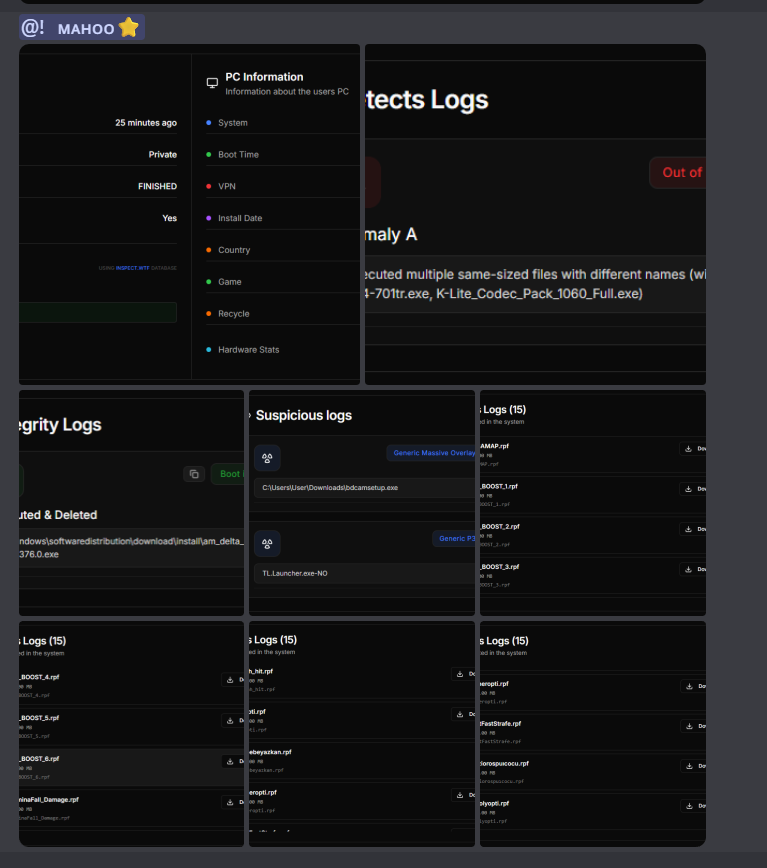Download the ninaFall_Damage.rpf file icon
767x868 pixels.
[230, 802]
